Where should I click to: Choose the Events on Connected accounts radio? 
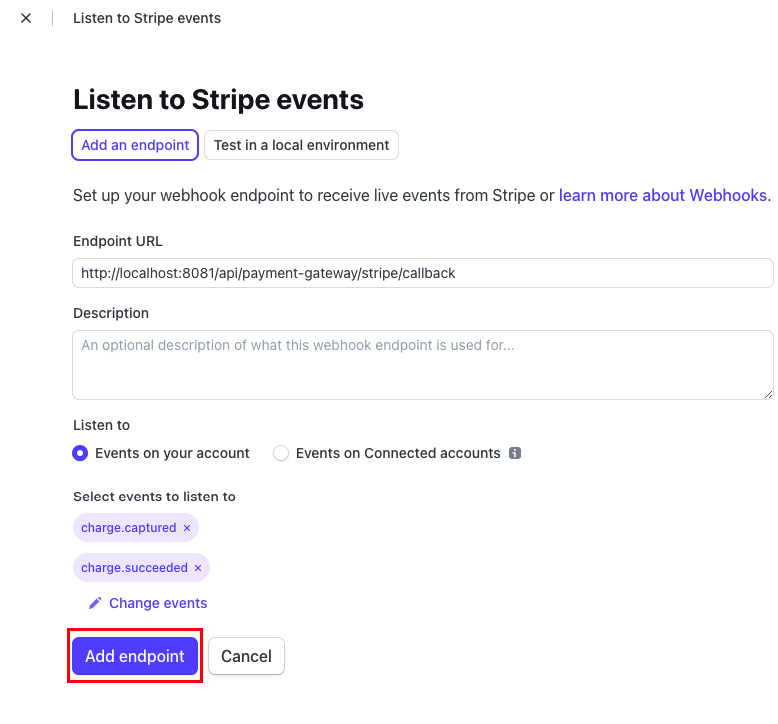pos(281,453)
